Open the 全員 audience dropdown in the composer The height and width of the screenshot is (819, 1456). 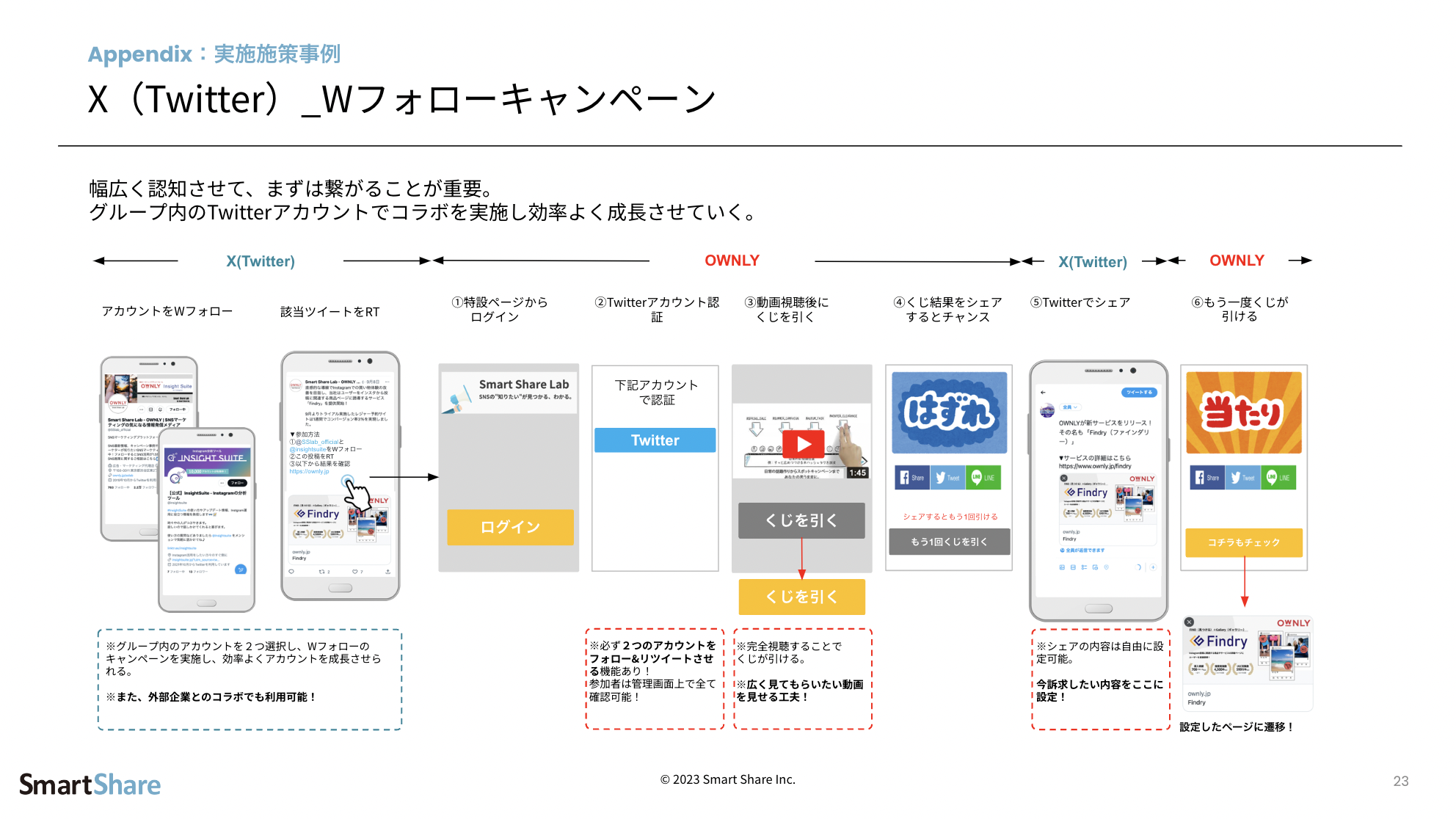1069,407
